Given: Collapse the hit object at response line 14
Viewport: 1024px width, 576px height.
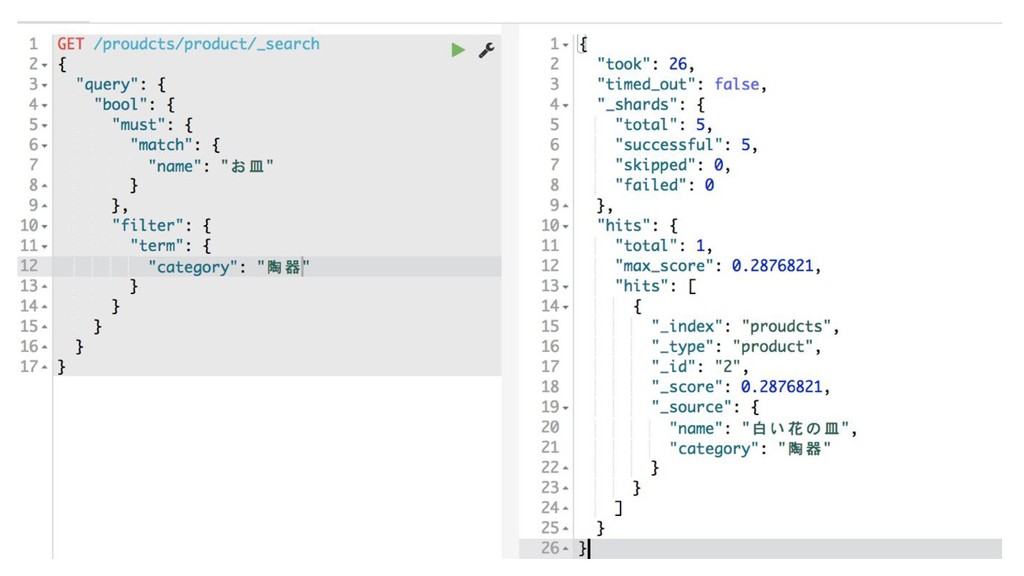Looking at the screenshot, I should [566, 308].
